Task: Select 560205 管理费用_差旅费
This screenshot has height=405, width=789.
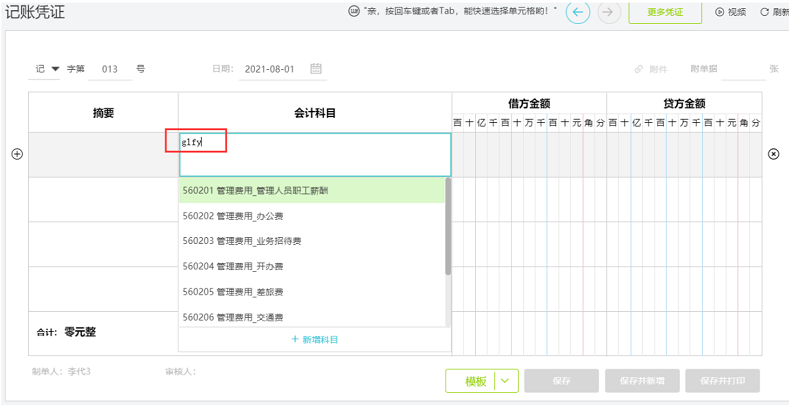Action: point(312,292)
